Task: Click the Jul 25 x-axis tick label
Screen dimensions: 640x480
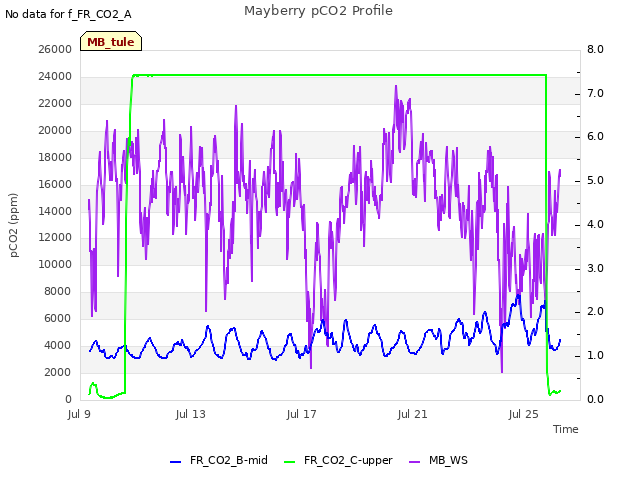Action: tap(524, 414)
